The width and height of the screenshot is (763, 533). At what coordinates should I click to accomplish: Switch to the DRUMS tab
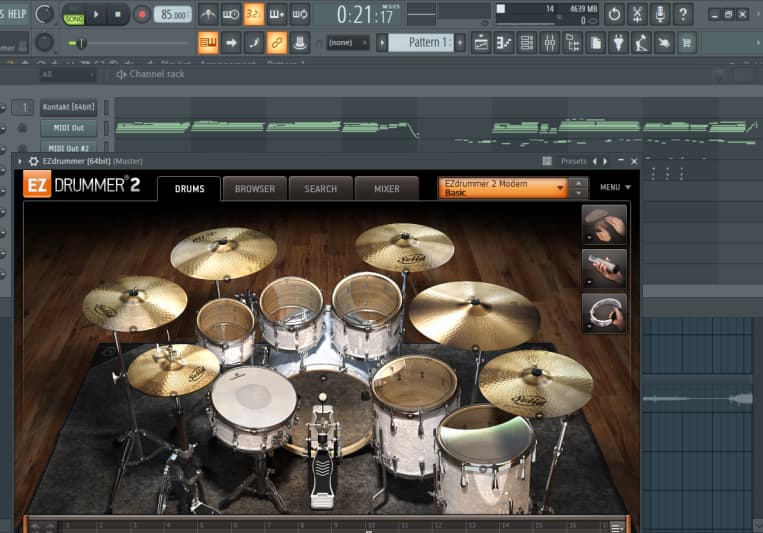[x=189, y=189]
